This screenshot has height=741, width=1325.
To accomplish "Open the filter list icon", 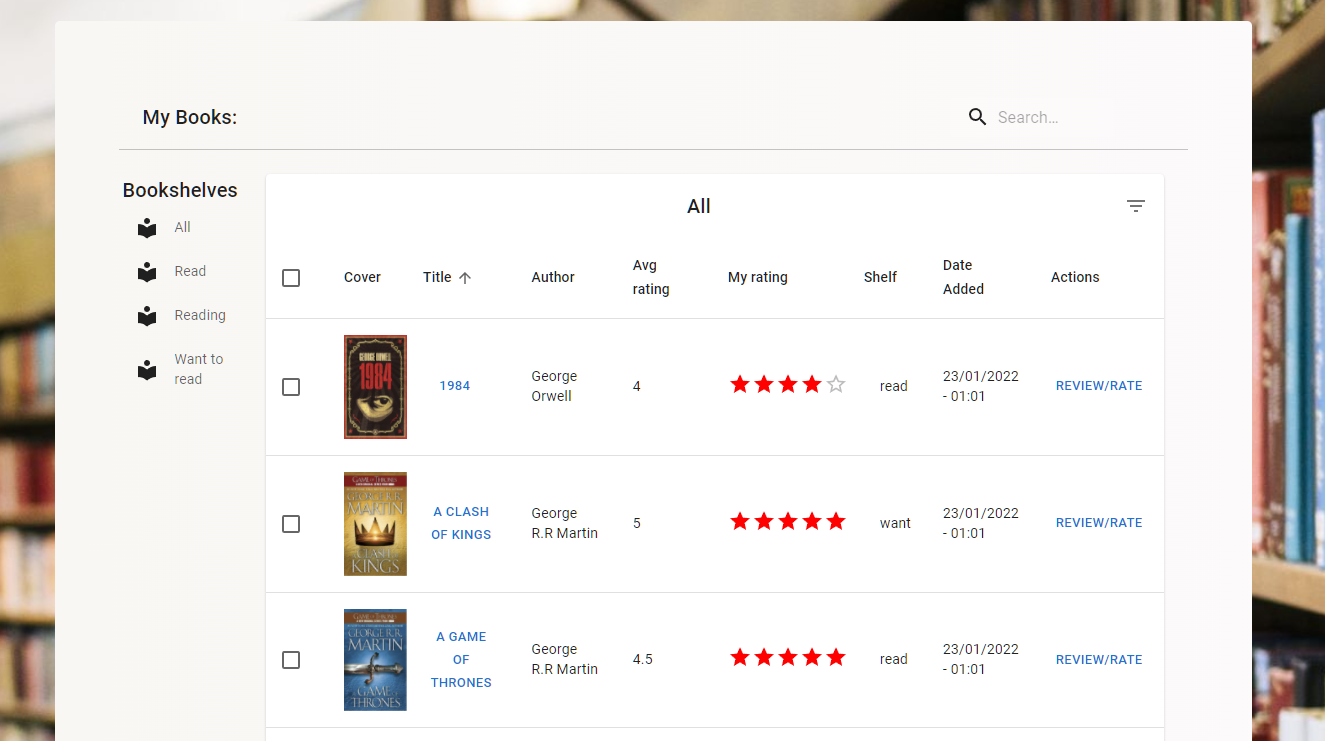I will 1135,206.
